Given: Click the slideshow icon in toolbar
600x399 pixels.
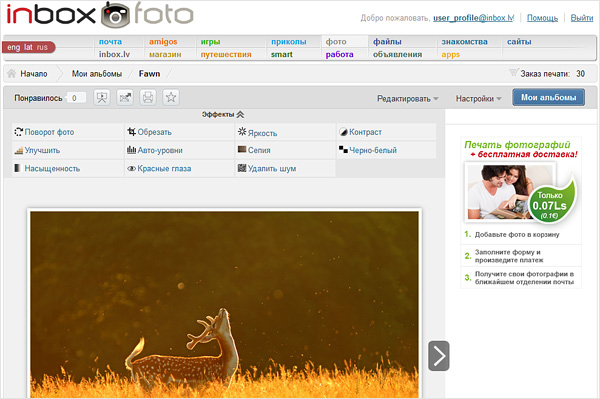Looking at the screenshot, I should point(102,98).
